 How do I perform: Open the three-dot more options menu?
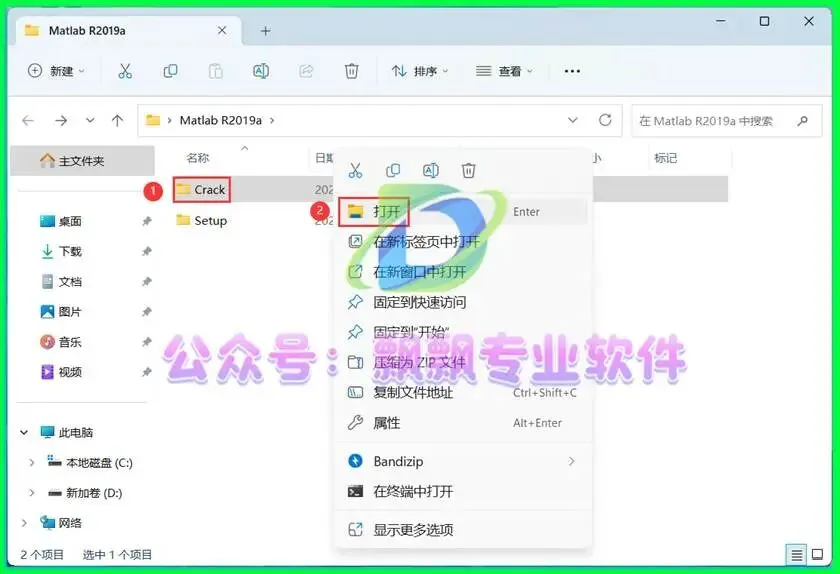pyautogui.click(x=572, y=71)
